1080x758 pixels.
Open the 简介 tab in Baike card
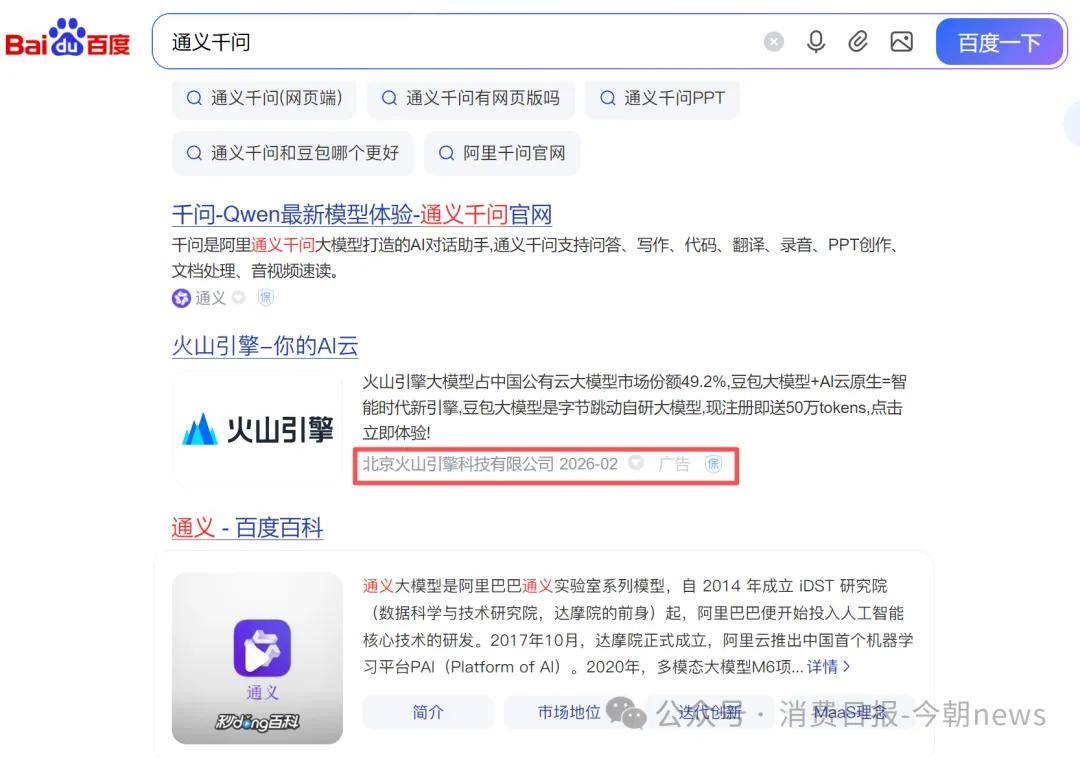click(x=428, y=712)
